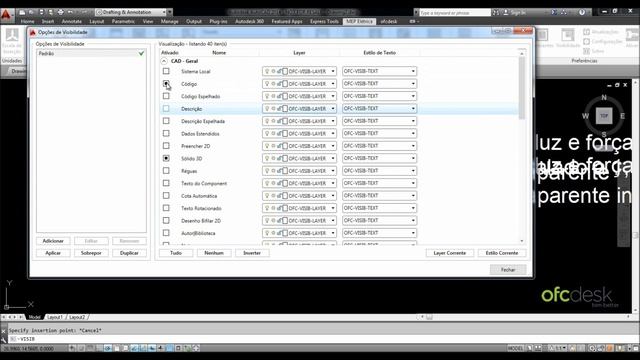The height and width of the screenshot is (360, 640).
Task: Open the Layer dropdown for Código
Action: [299, 84]
